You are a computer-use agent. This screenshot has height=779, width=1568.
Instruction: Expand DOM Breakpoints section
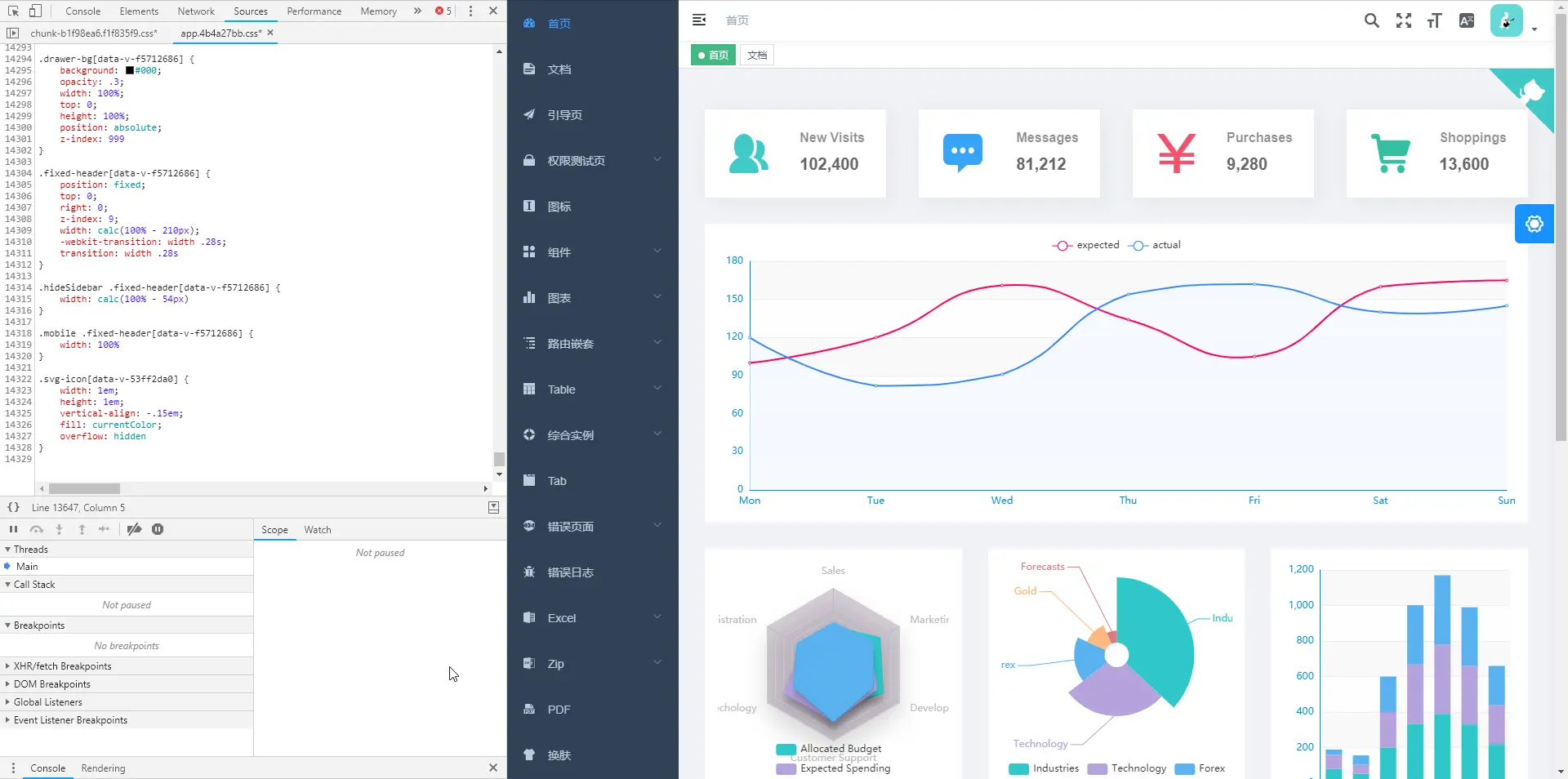[x=127, y=684]
